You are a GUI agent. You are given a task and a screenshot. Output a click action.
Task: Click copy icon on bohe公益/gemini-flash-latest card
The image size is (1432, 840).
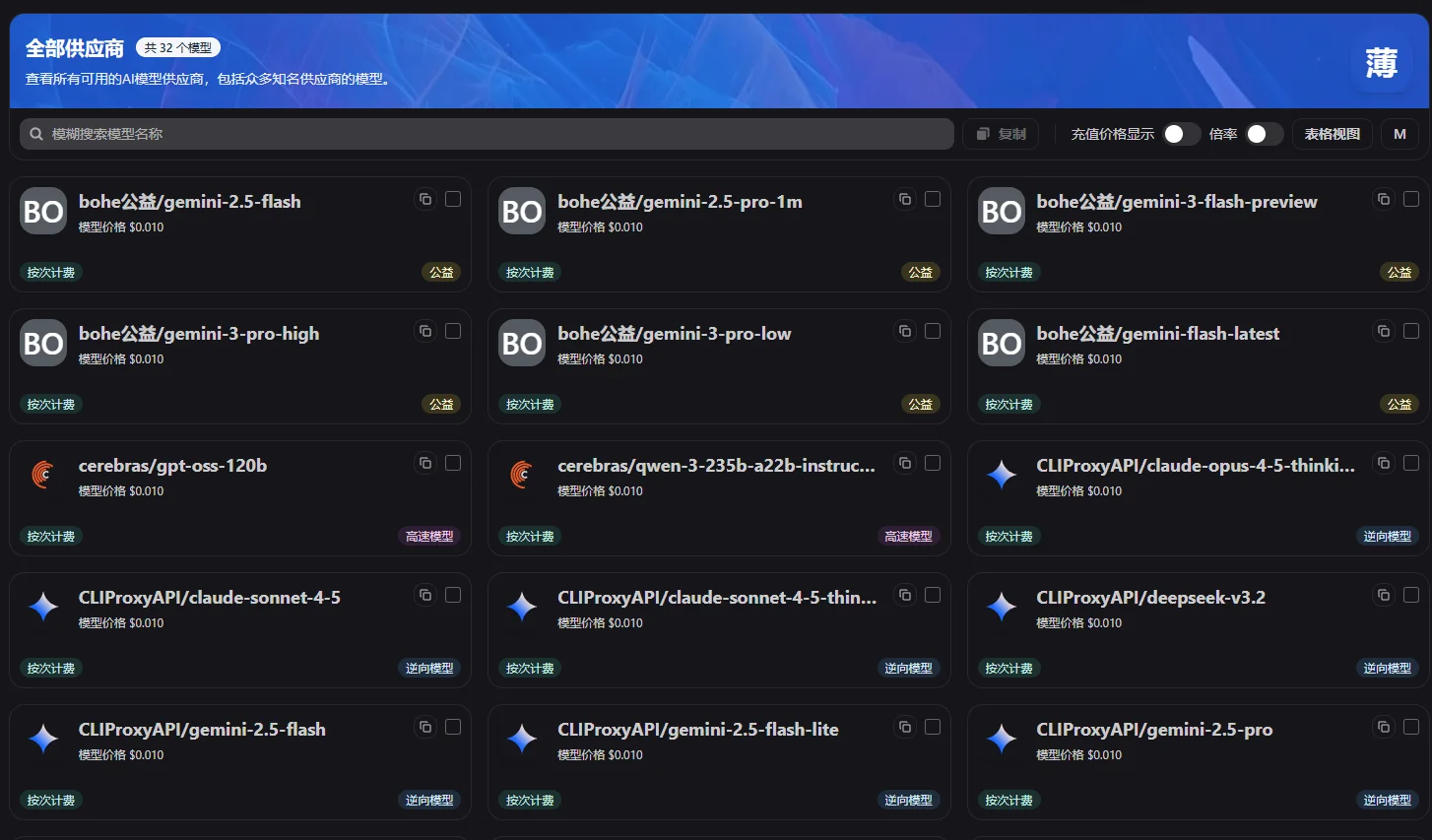1384,331
